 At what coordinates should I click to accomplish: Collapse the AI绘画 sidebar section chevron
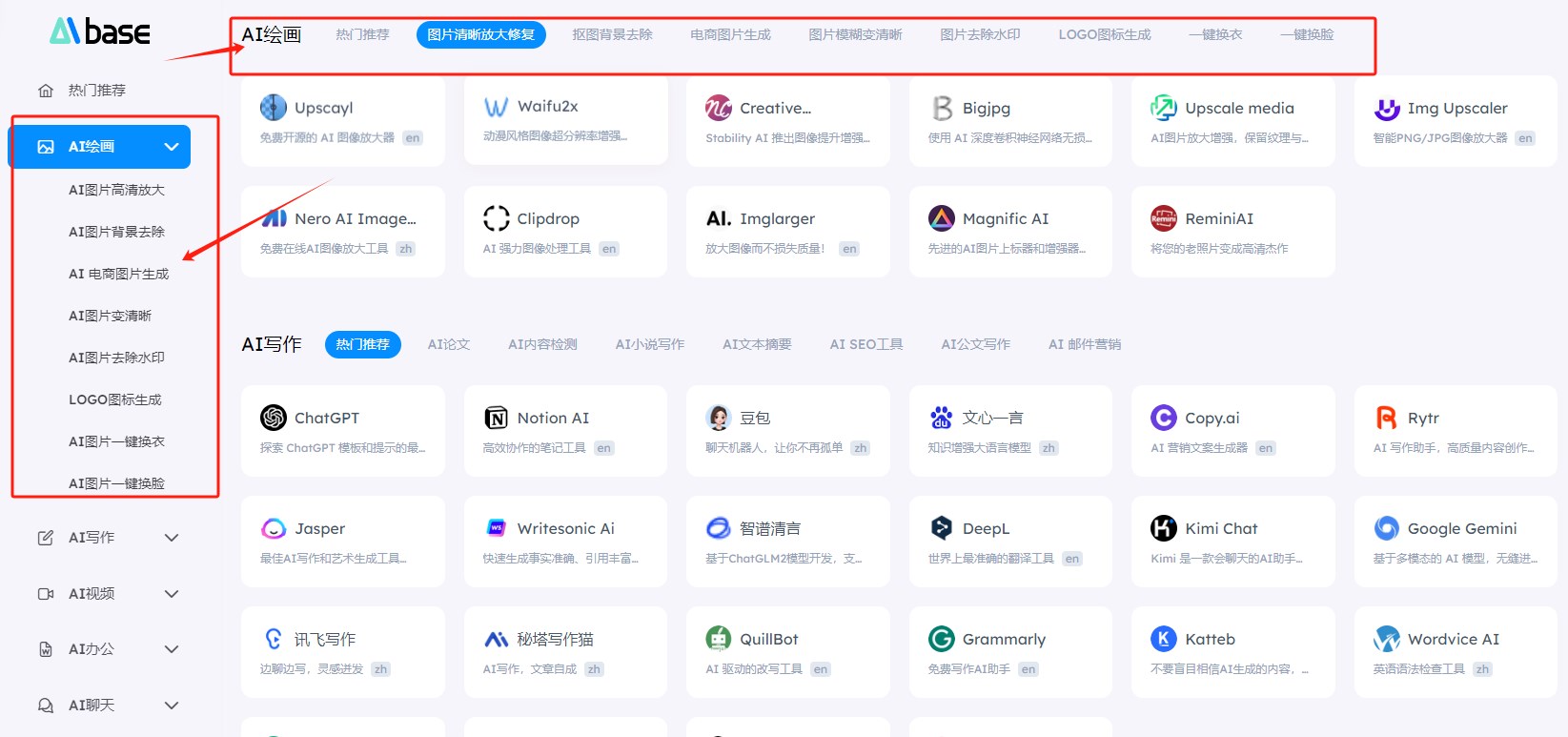coord(172,147)
